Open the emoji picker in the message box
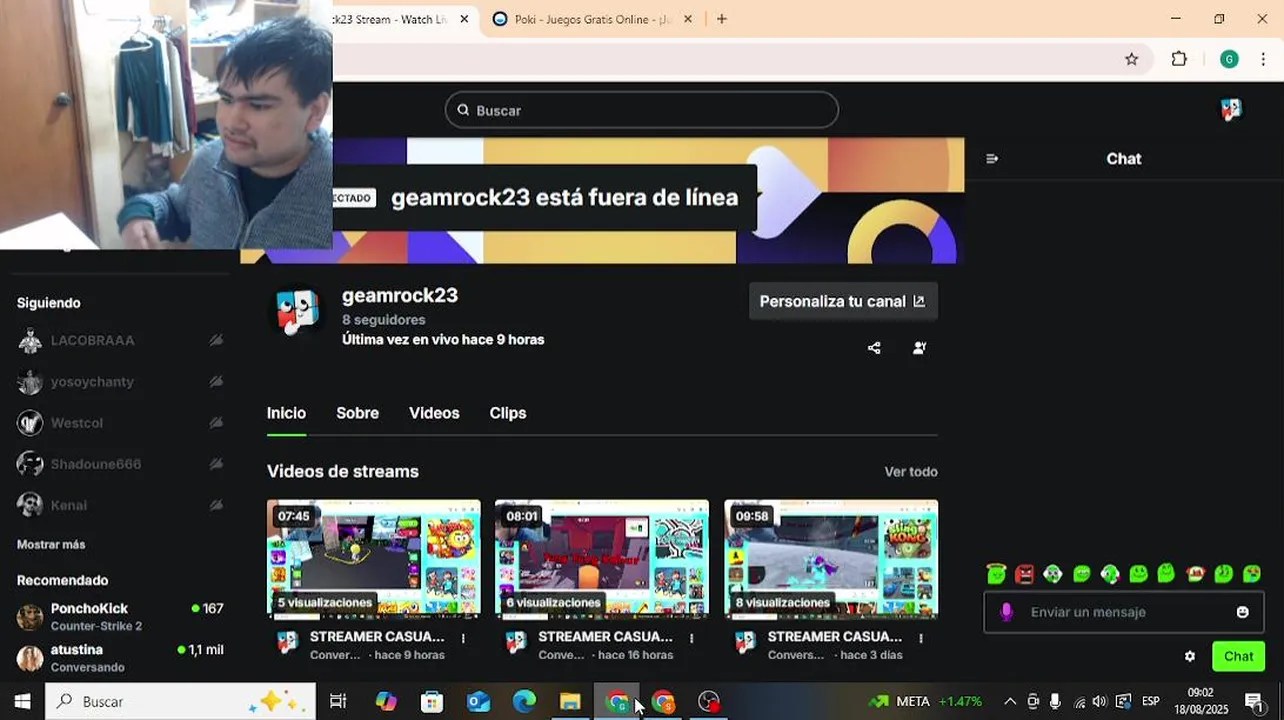This screenshot has width=1284, height=720. pos(1243,612)
